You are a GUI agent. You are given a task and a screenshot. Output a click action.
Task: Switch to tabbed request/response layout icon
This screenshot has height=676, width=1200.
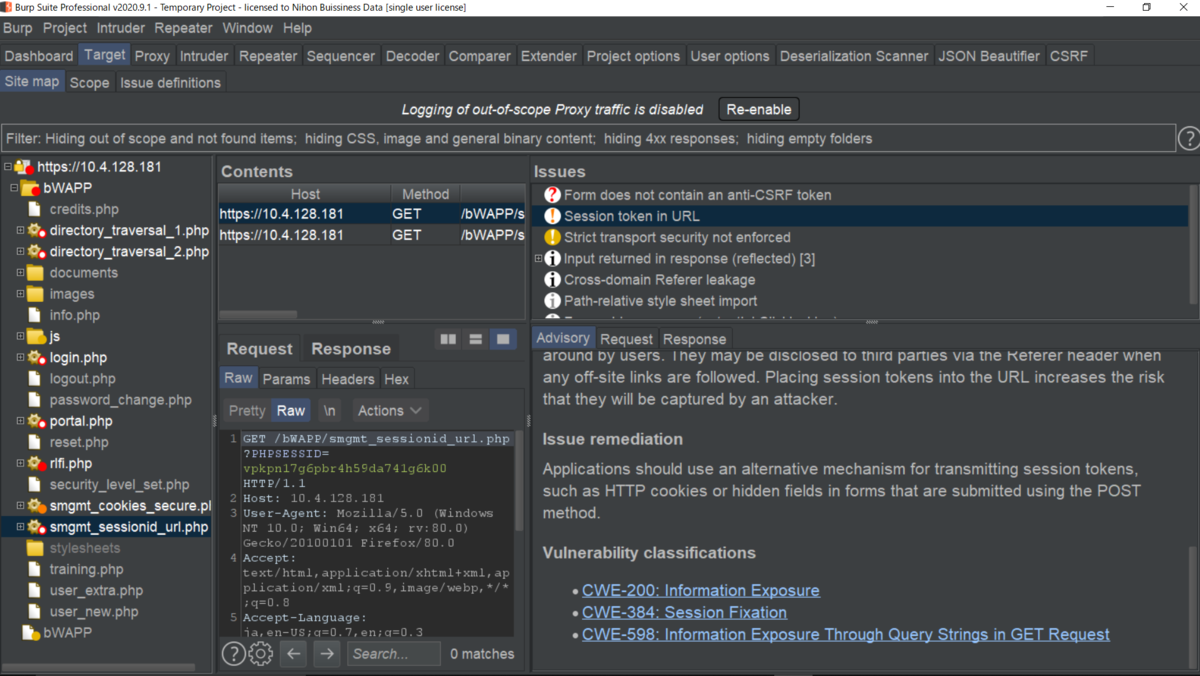[502, 340]
